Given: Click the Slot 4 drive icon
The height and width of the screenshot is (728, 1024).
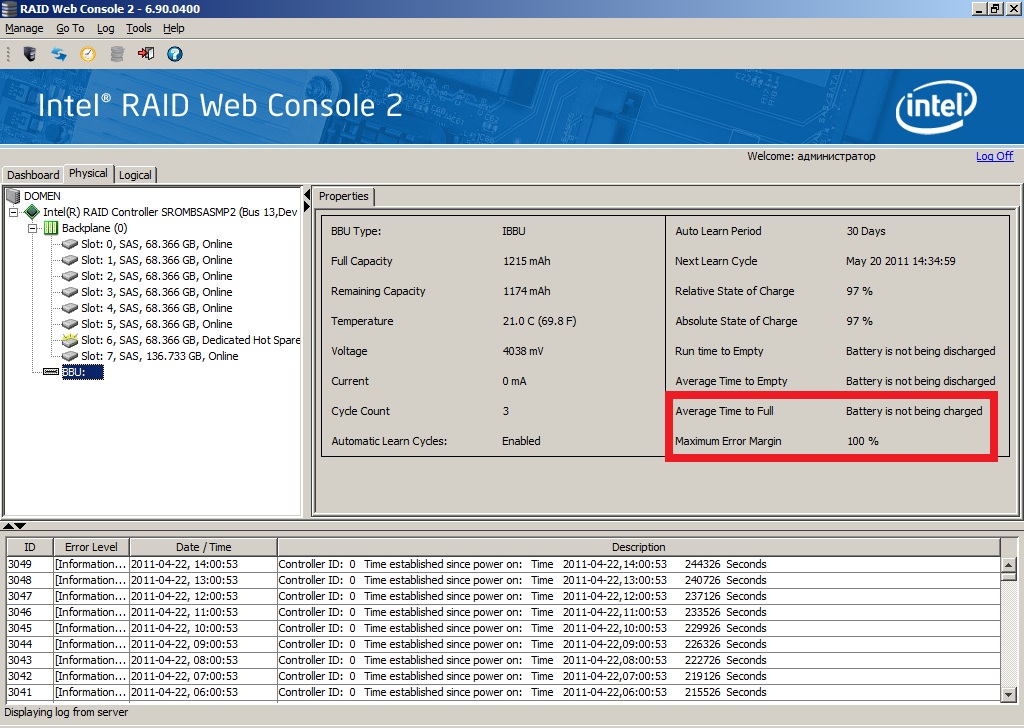Looking at the screenshot, I should (x=70, y=308).
